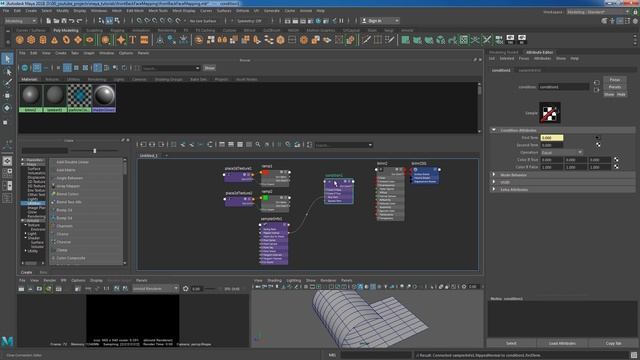Click the Open Scene folder icon
Viewport: 640px width, 360px height.
click(x=56, y=20)
